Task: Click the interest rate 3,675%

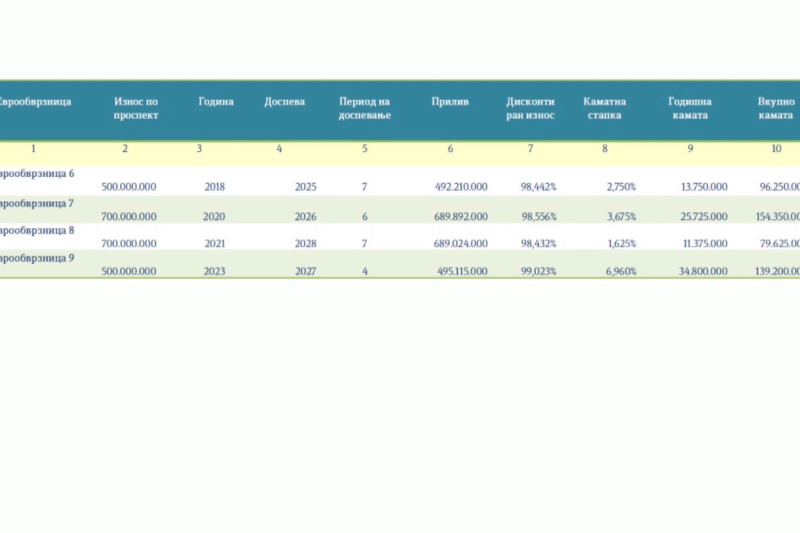Action: point(621,217)
